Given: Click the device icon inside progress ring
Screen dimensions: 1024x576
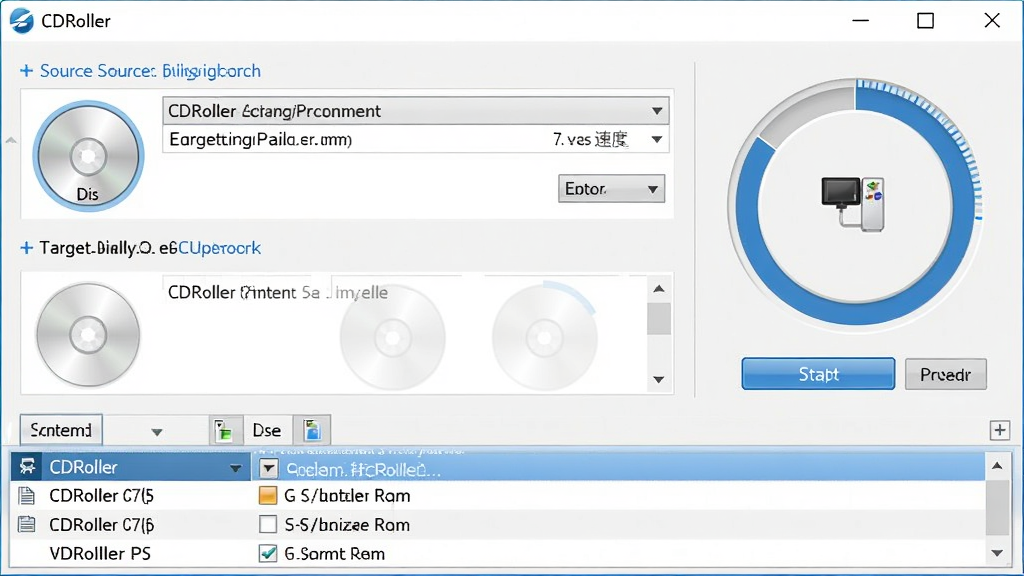Looking at the screenshot, I should click(x=854, y=204).
